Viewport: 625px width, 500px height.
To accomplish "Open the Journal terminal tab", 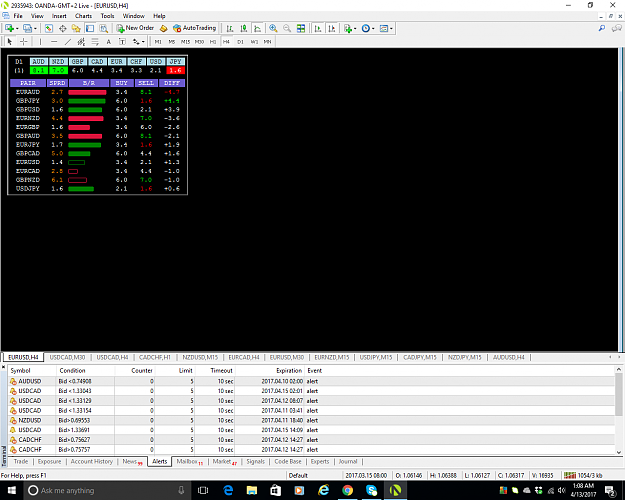I will [x=348, y=461].
